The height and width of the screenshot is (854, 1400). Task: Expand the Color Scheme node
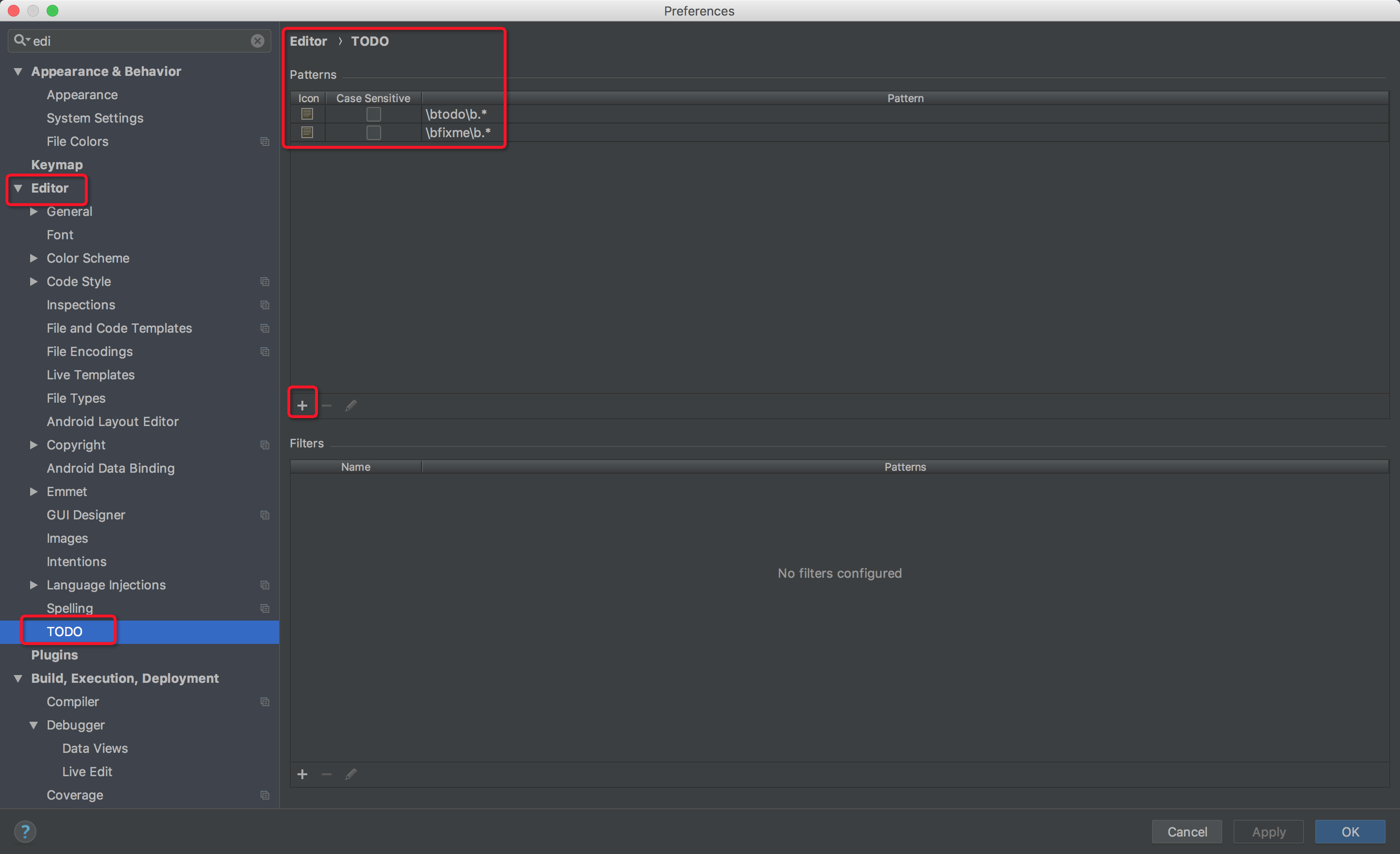[x=34, y=258]
